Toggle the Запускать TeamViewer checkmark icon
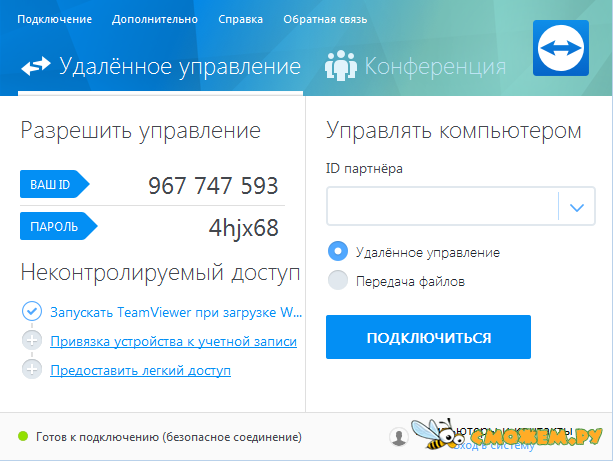This screenshot has width=613, height=461. click(x=32, y=311)
